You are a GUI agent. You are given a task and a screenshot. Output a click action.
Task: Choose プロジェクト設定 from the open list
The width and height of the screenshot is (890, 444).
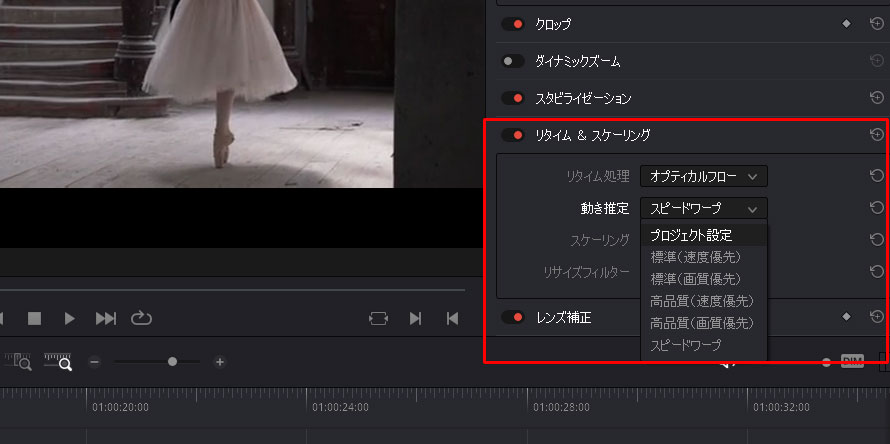coord(704,235)
